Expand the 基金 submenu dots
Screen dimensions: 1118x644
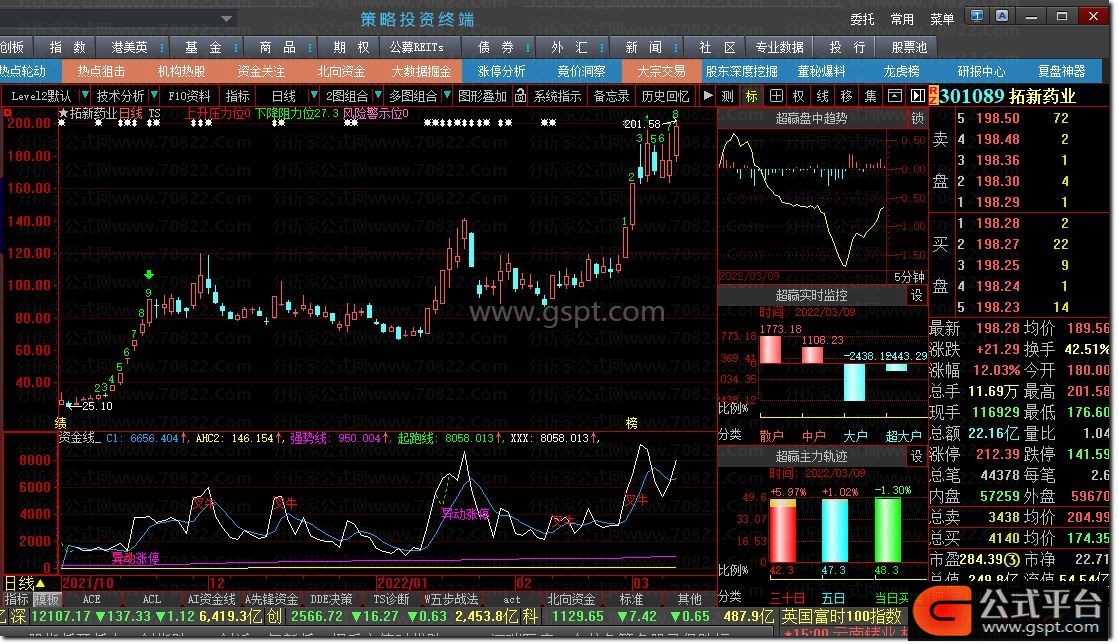click(235, 48)
